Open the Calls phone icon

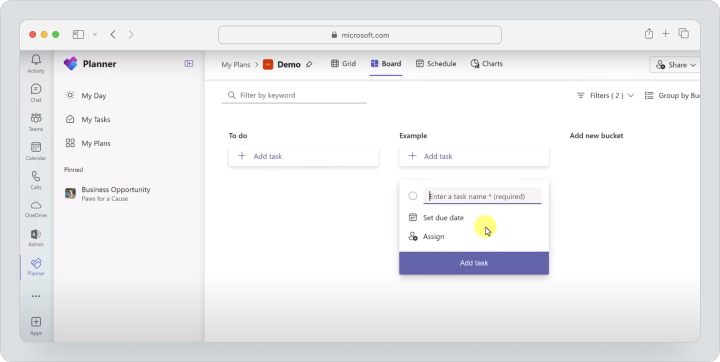point(36,176)
